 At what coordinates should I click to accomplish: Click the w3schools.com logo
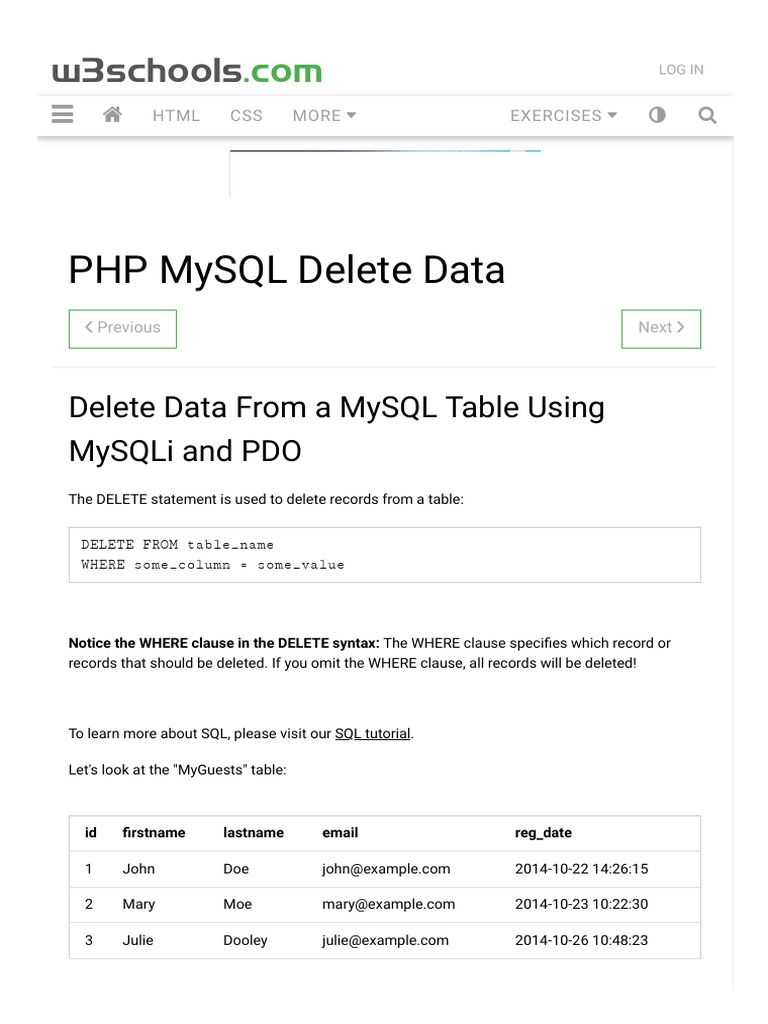[x=187, y=71]
